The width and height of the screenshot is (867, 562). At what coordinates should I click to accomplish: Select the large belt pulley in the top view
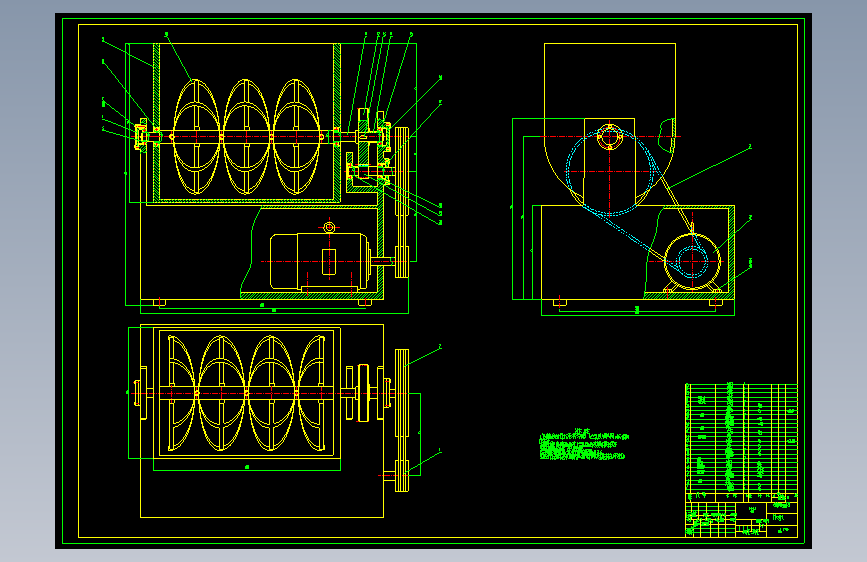coord(402,394)
